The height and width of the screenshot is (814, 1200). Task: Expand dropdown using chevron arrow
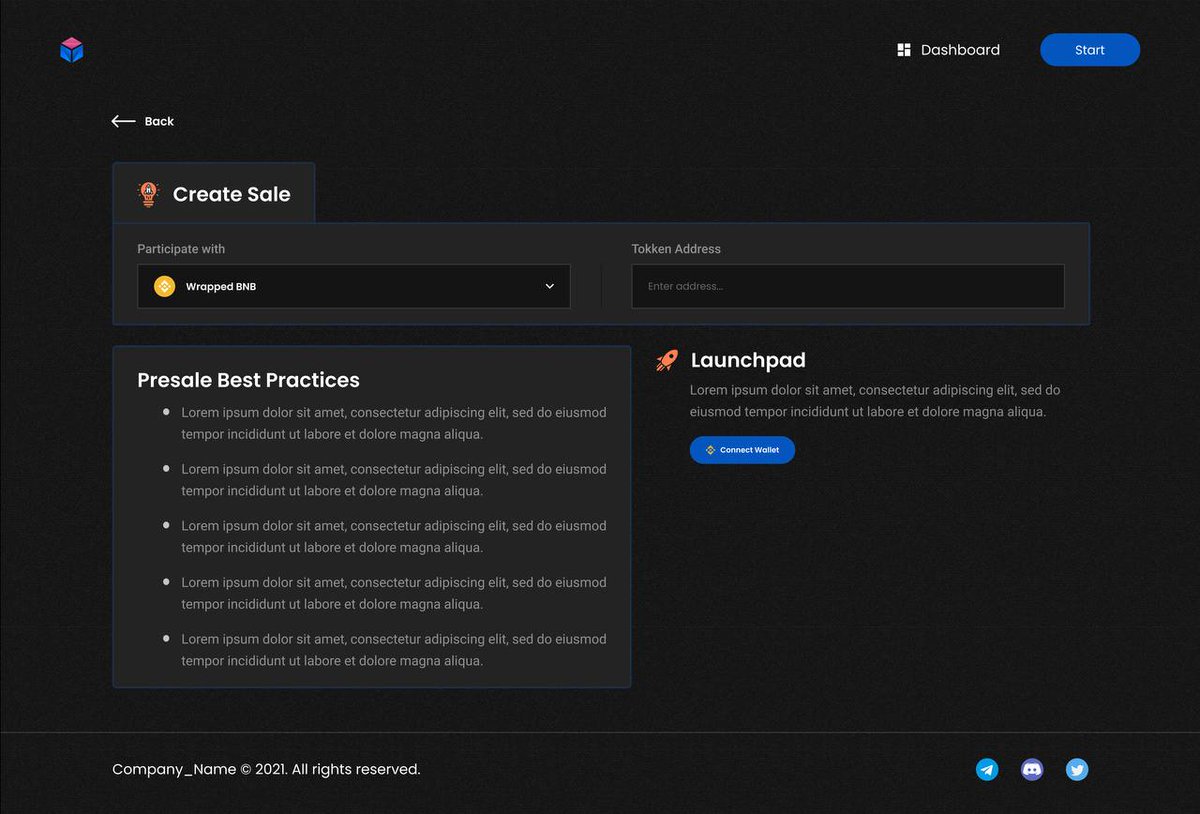549,286
